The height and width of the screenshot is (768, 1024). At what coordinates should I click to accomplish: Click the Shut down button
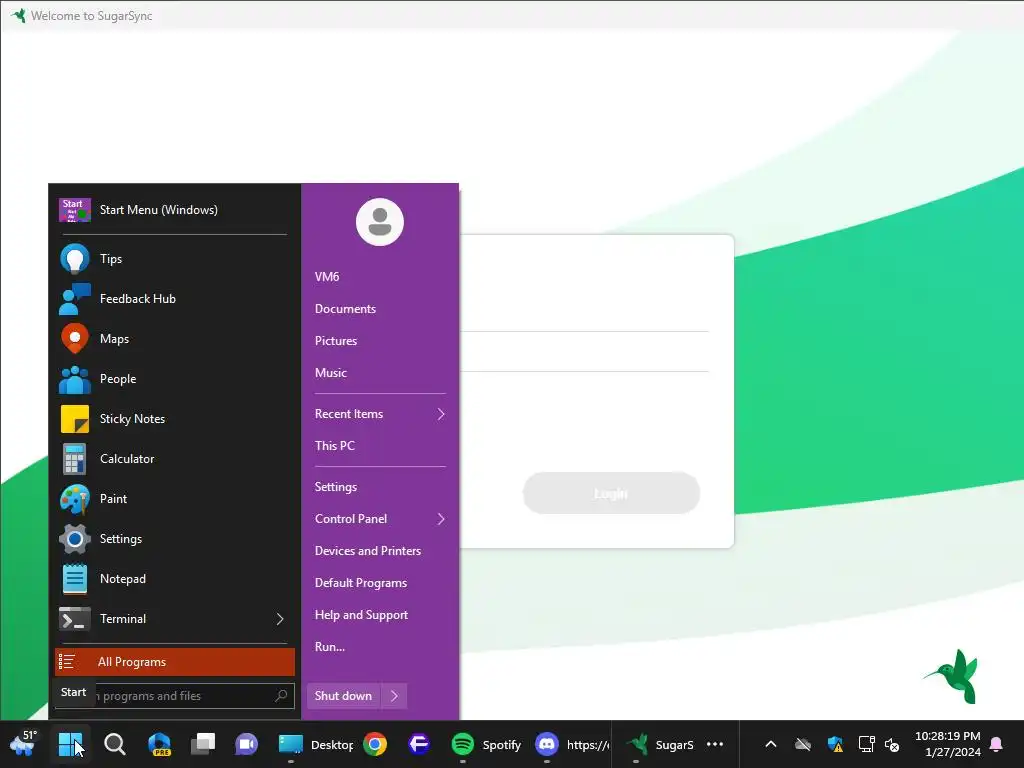coord(344,696)
